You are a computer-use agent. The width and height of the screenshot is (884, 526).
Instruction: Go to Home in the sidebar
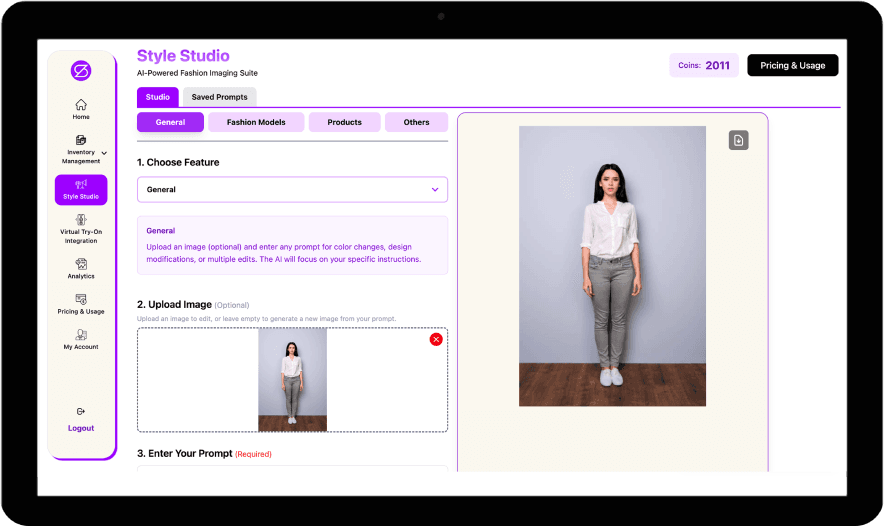click(x=81, y=109)
